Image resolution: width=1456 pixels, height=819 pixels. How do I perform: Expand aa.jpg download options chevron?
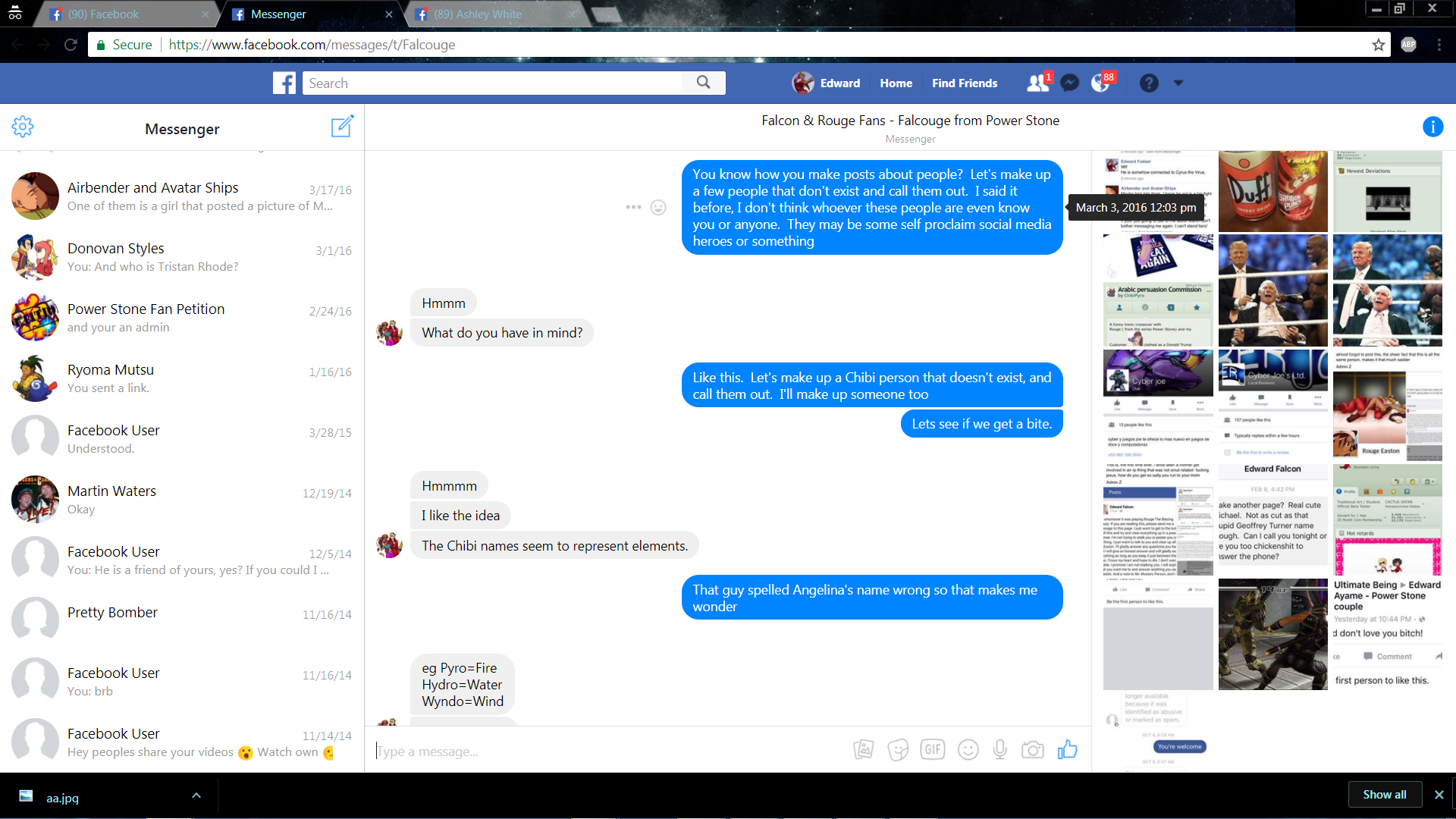[196, 795]
